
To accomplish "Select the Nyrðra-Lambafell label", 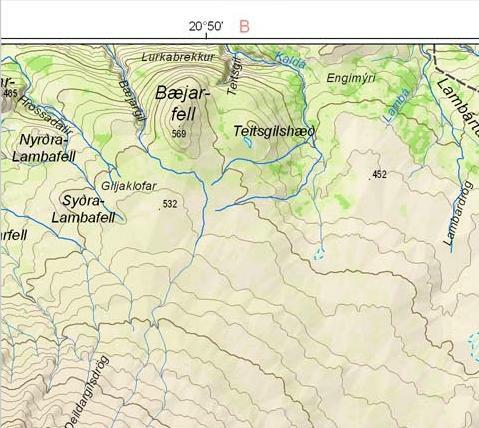I will (44, 148).
